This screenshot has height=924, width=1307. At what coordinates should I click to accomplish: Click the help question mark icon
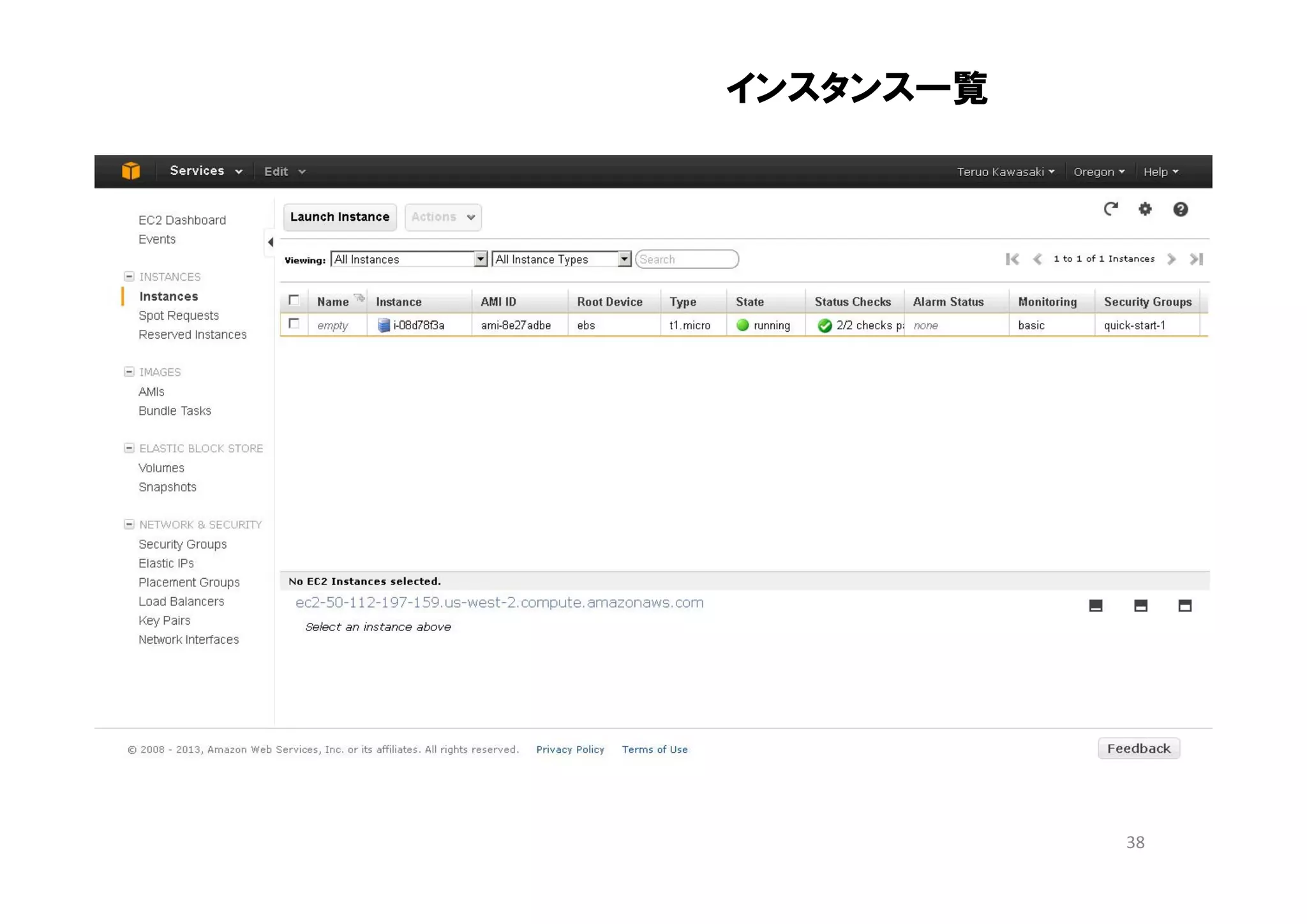tap(1180, 209)
